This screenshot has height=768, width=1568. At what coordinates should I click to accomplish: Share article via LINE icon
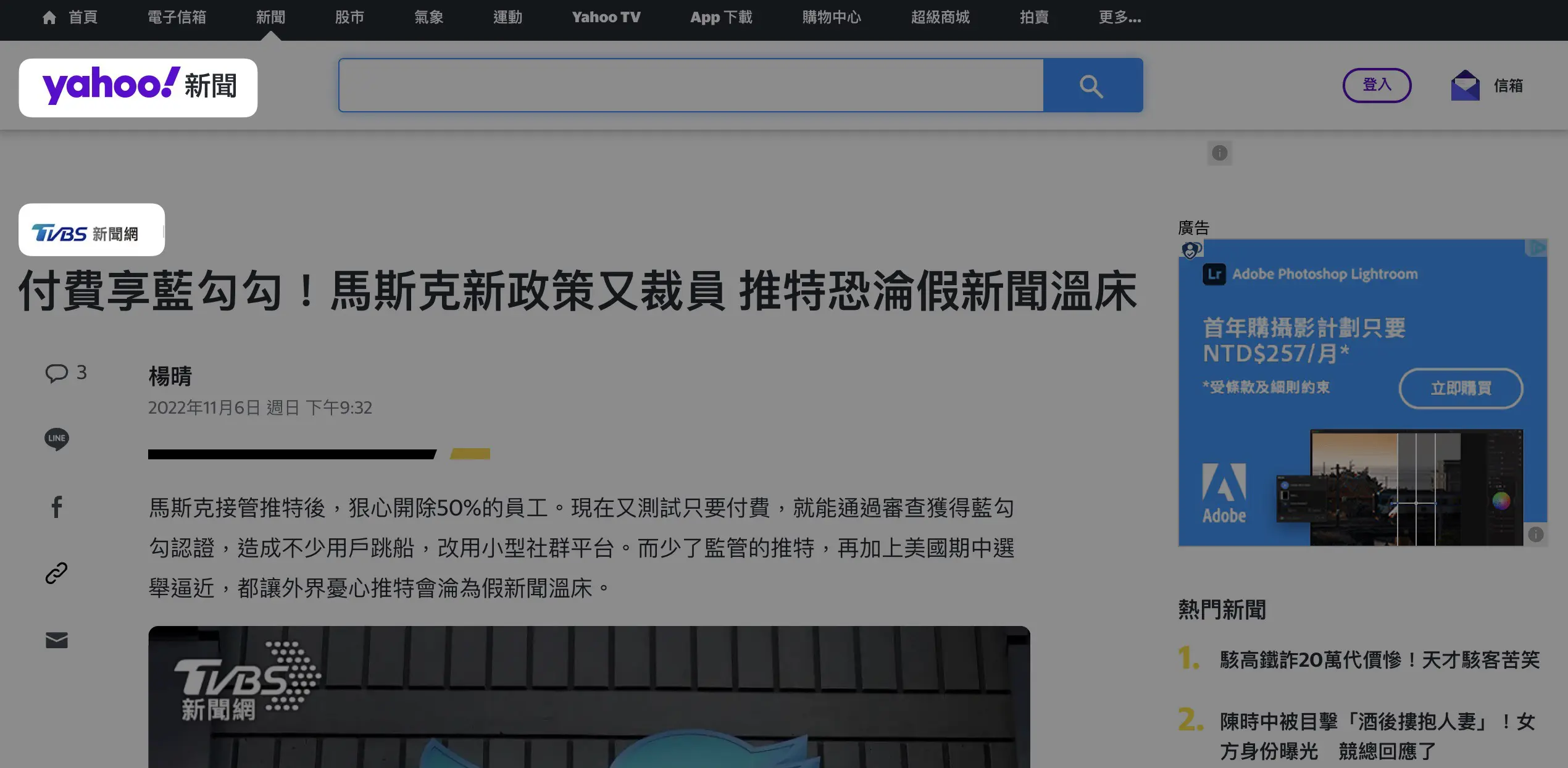(x=56, y=439)
